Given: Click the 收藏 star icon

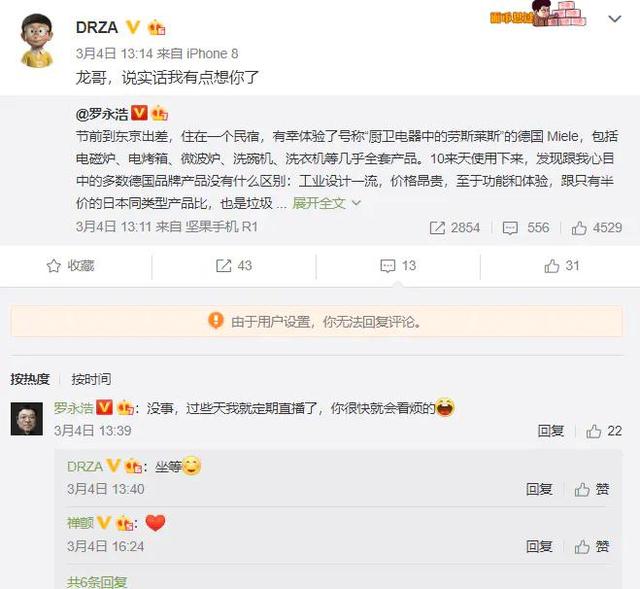Looking at the screenshot, I should click(x=53, y=266).
